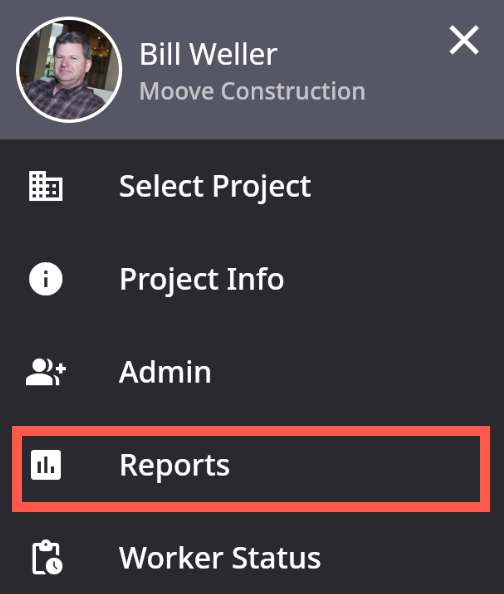504x594 pixels.
Task: Click the circled info icon
Action: coord(46,279)
